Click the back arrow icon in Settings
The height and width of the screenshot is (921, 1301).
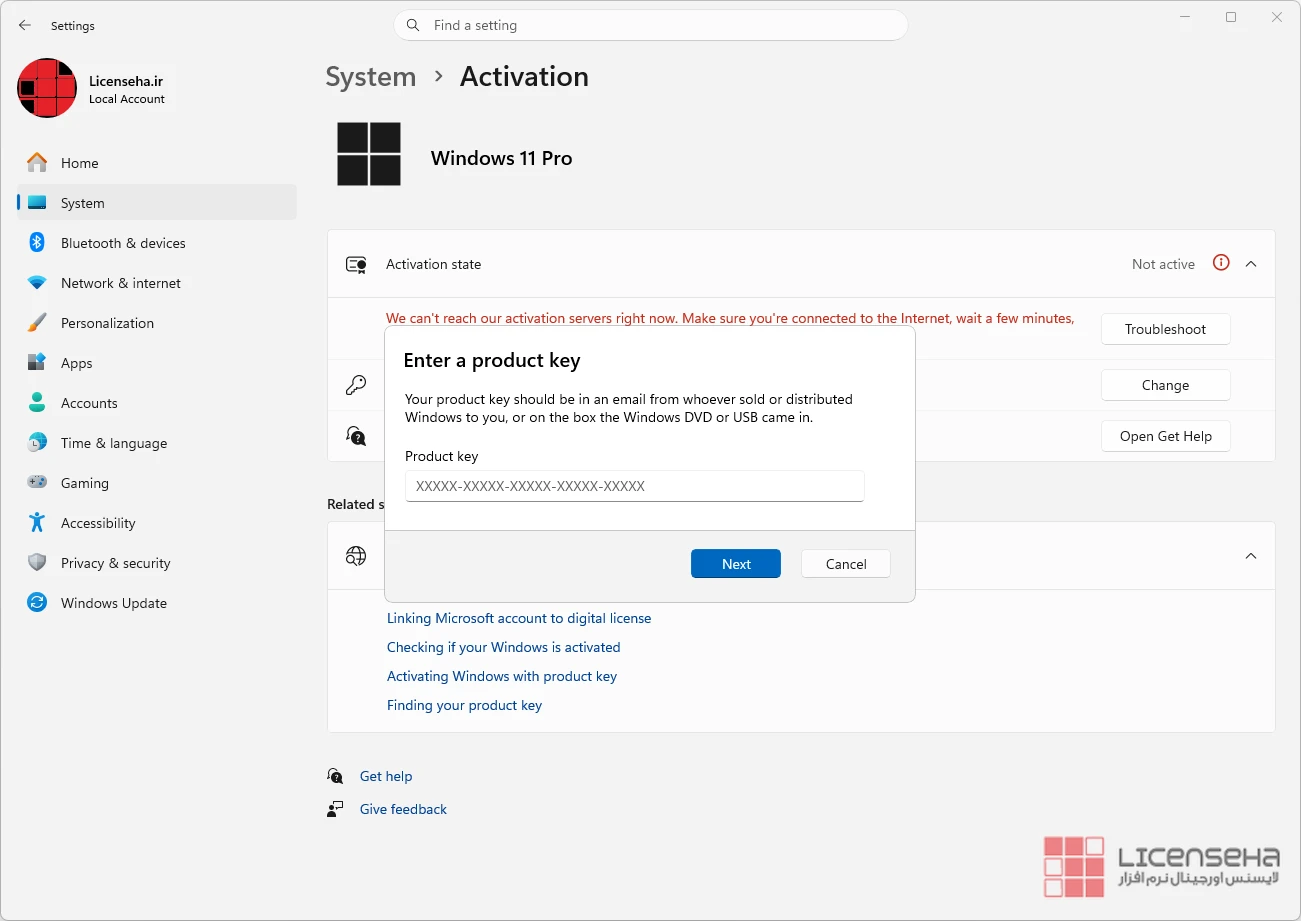click(25, 25)
